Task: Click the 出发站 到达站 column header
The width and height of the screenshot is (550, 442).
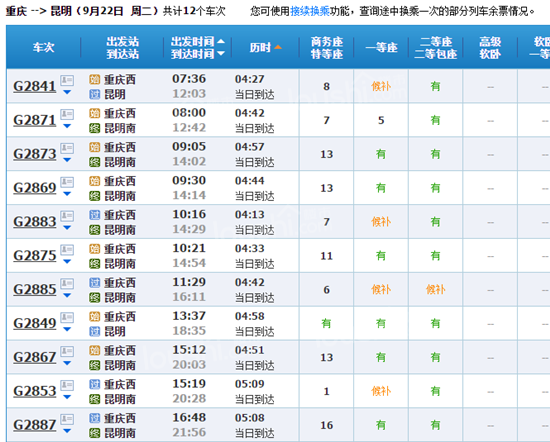Action: pyautogui.click(x=123, y=48)
